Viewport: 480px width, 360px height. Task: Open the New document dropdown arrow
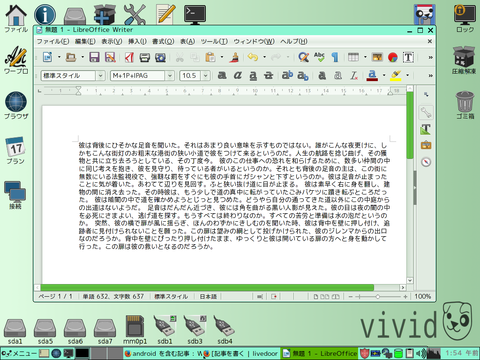59,57
